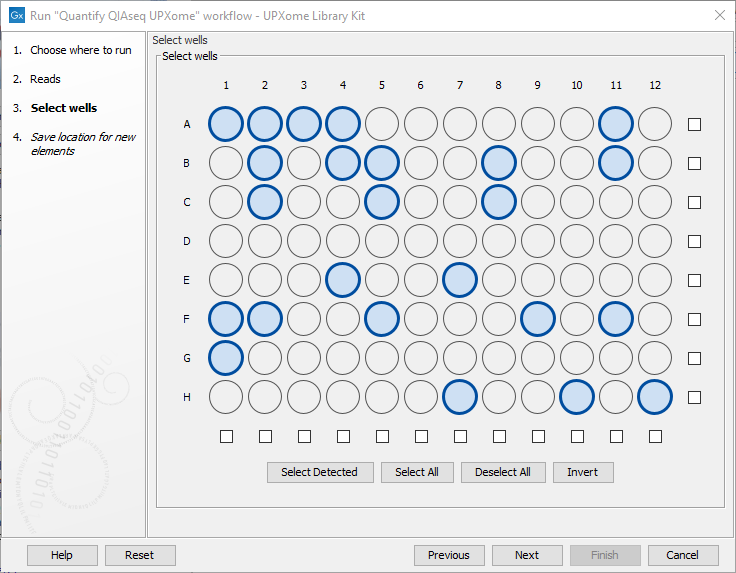736x573 pixels.
Task: Deselect well A4 in the plate
Action: pos(343,124)
